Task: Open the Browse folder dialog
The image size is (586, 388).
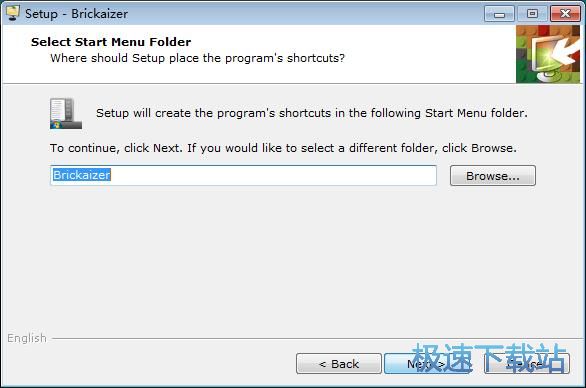Action: click(x=493, y=176)
